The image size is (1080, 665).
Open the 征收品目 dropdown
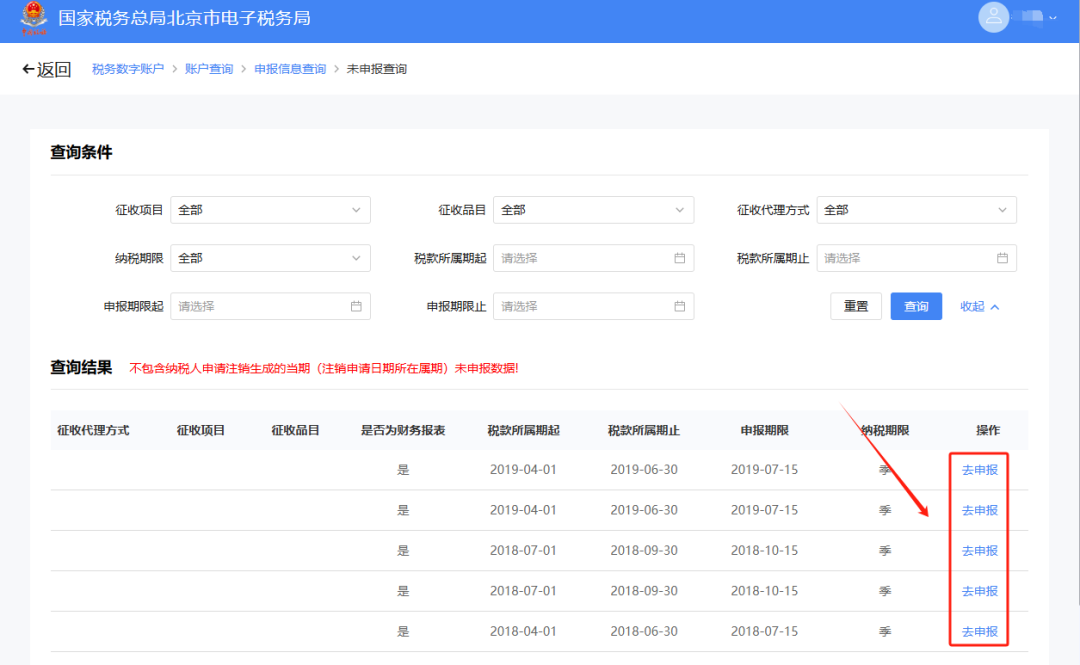[x=594, y=210]
